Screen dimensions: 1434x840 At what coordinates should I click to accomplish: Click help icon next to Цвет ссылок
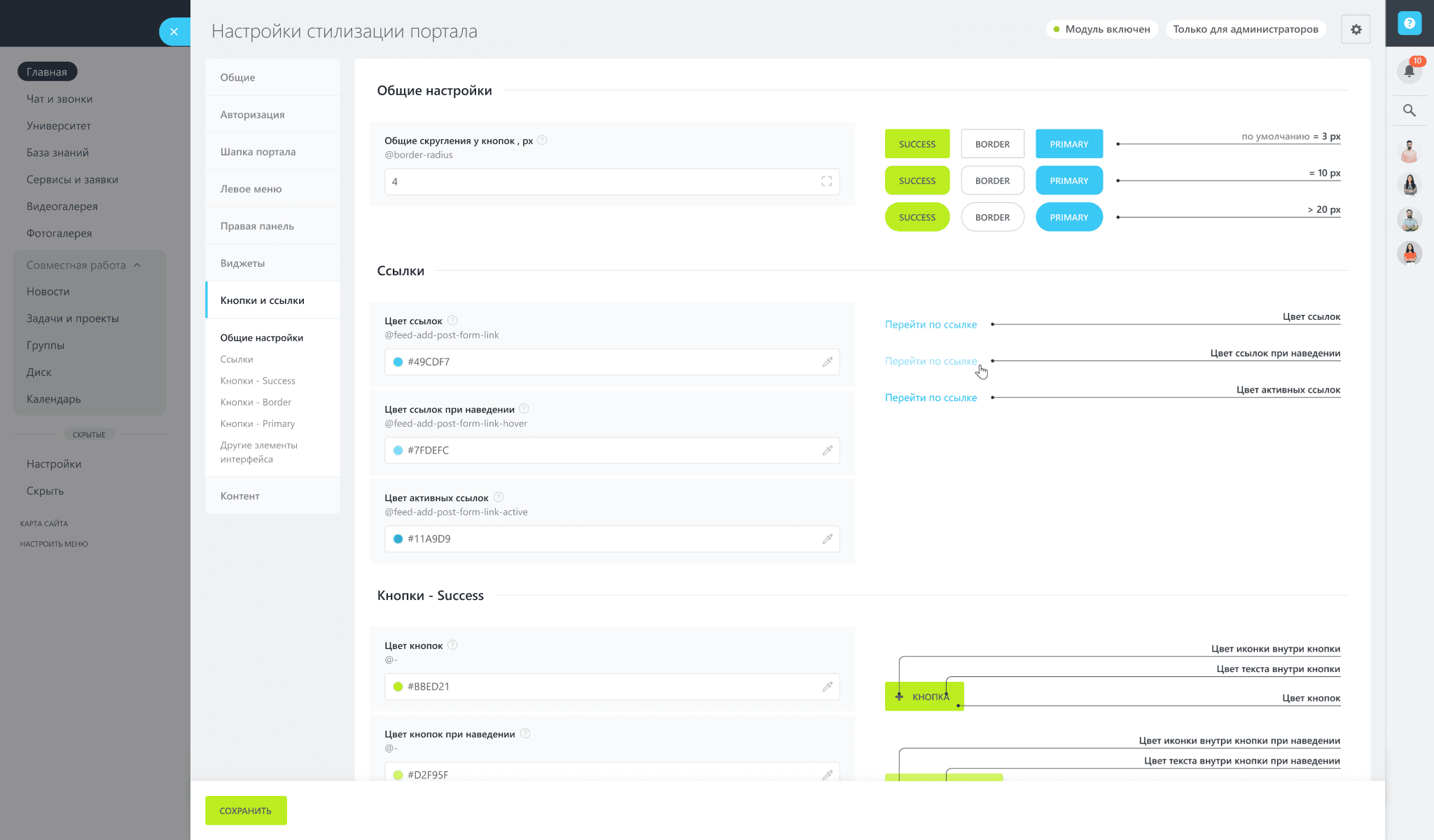(452, 321)
